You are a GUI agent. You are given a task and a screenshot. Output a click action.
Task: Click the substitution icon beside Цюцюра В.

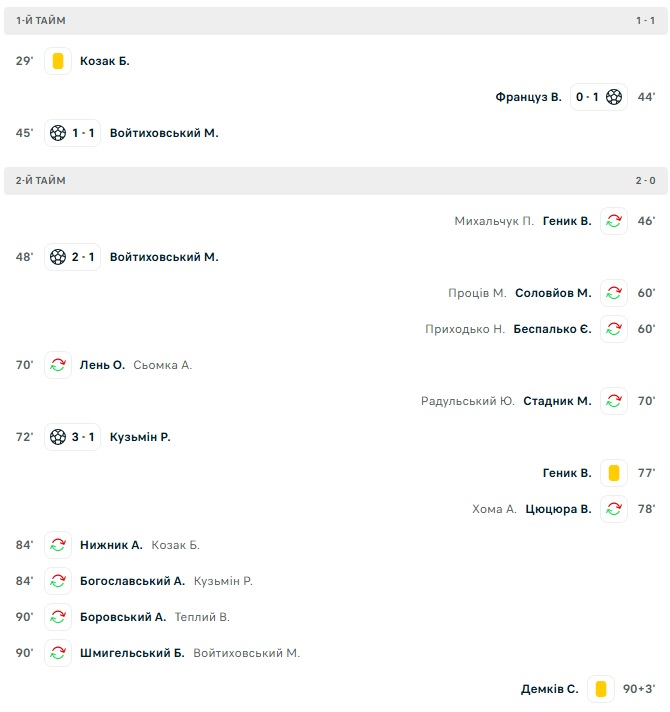pos(614,509)
